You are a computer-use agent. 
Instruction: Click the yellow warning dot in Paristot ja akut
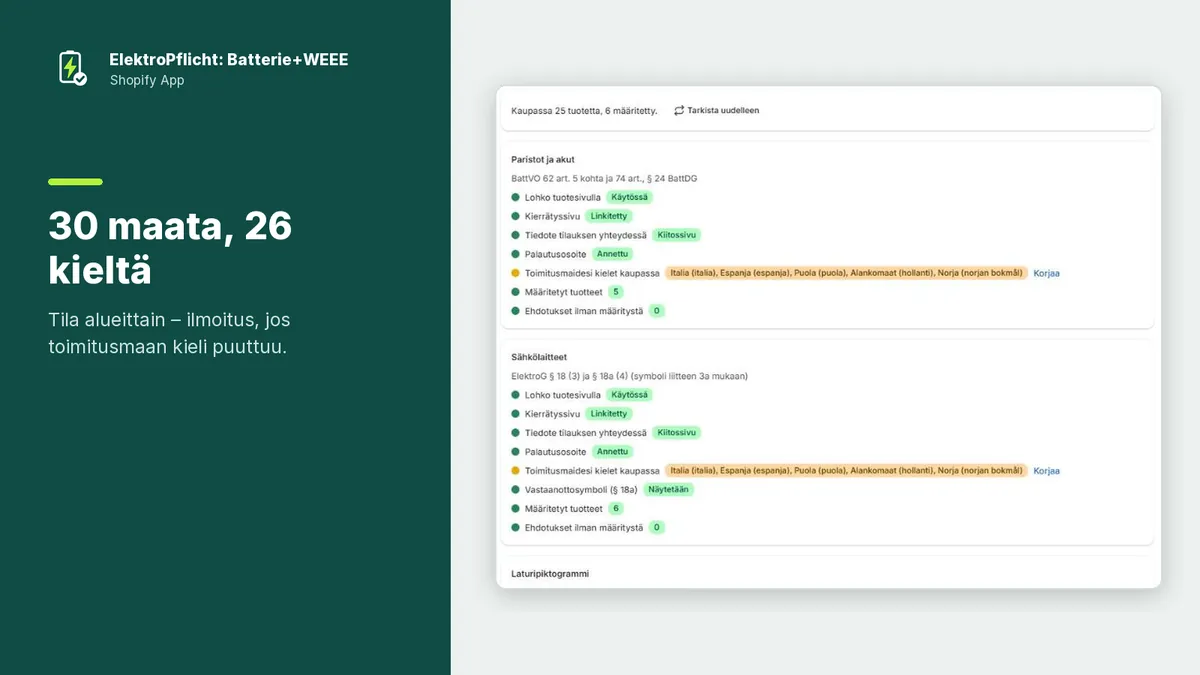pyautogui.click(x=516, y=273)
